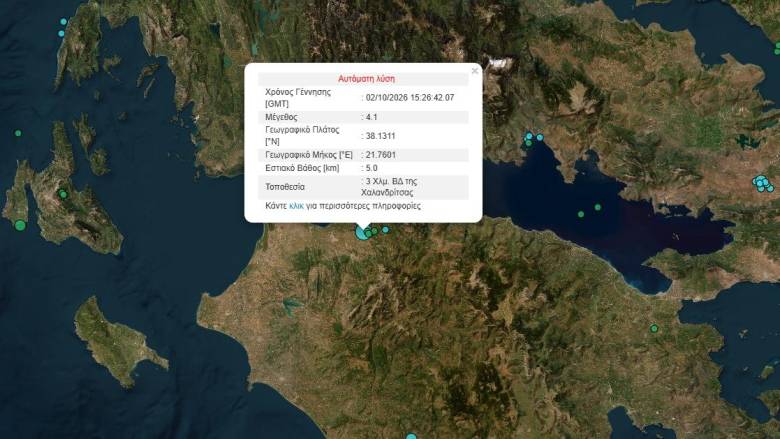
Task: Select the large epicenter marker under the popup
Action: point(362,232)
